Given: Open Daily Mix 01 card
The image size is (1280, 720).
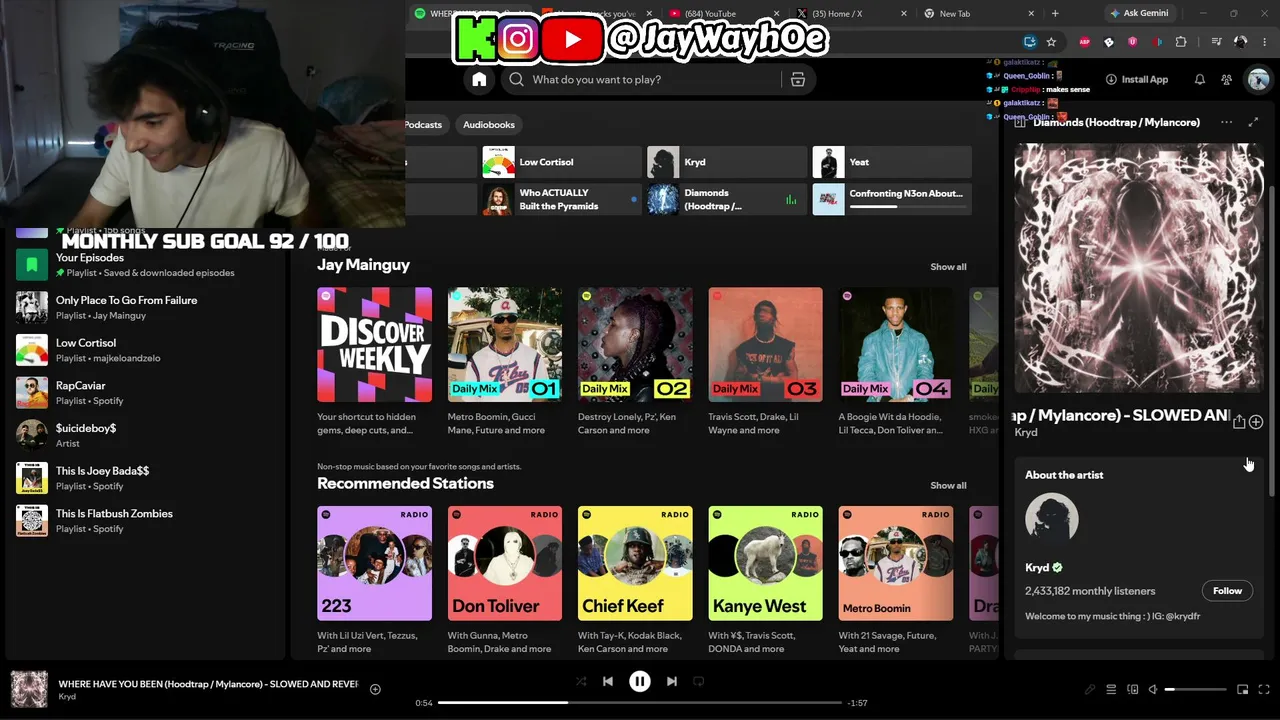Looking at the screenshot, I should 505,362.
